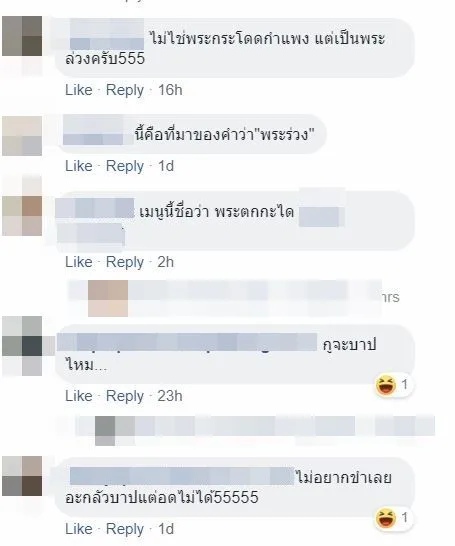The width and height of the screenshot is (455, 546).
Task: Open the 23h timestamp link
Action: tap(170, 396)
